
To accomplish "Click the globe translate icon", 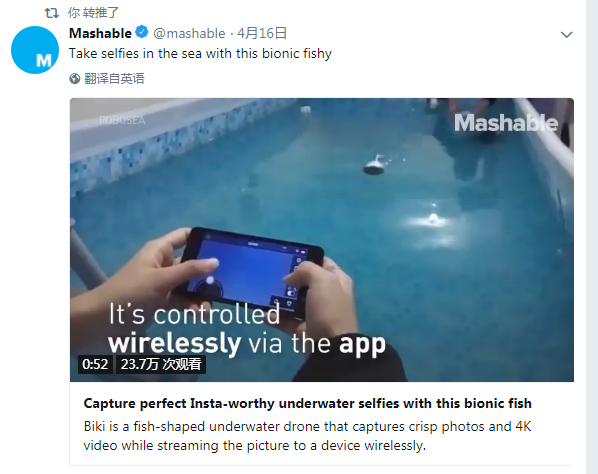I will (x=75, y=79).
